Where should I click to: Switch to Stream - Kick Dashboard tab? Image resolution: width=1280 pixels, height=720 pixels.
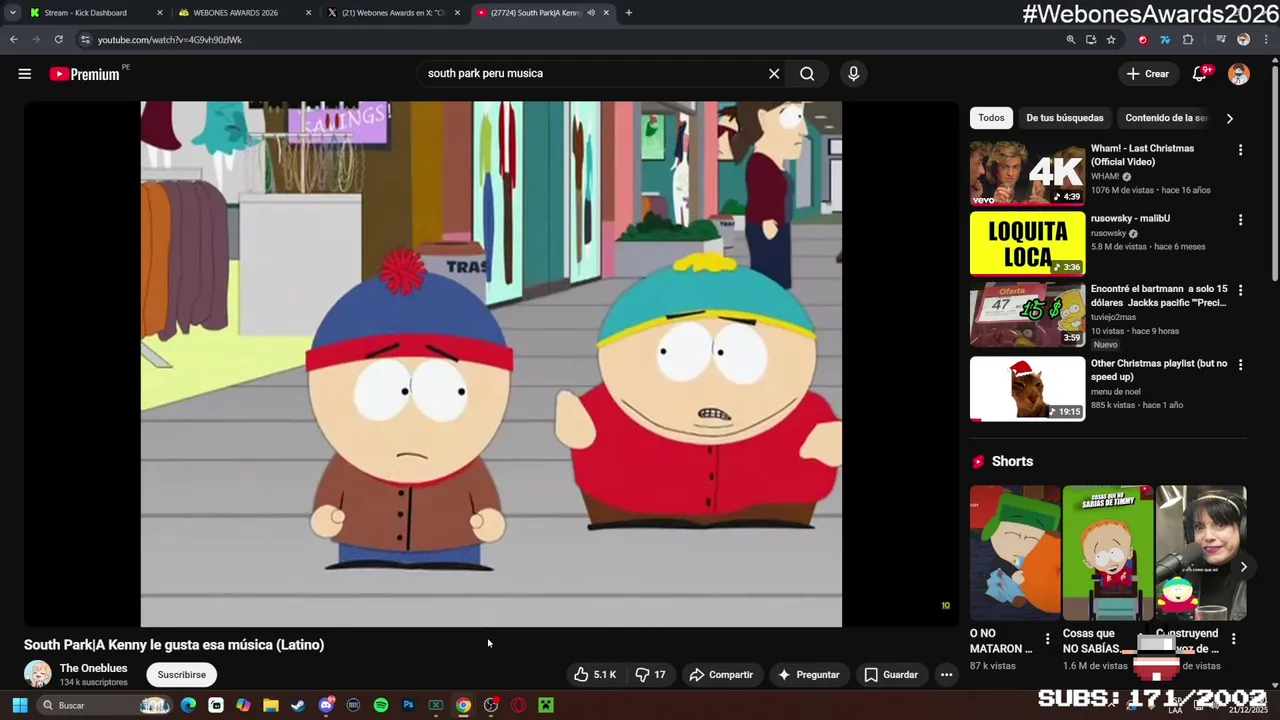95,13
